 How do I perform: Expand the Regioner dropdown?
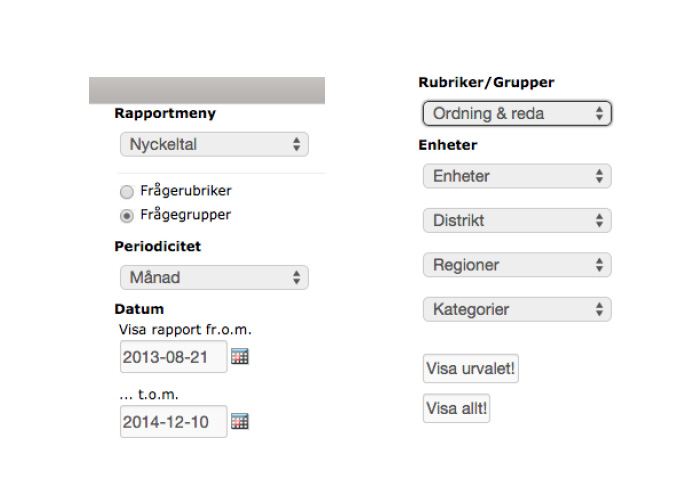click(x=517, y=265)
